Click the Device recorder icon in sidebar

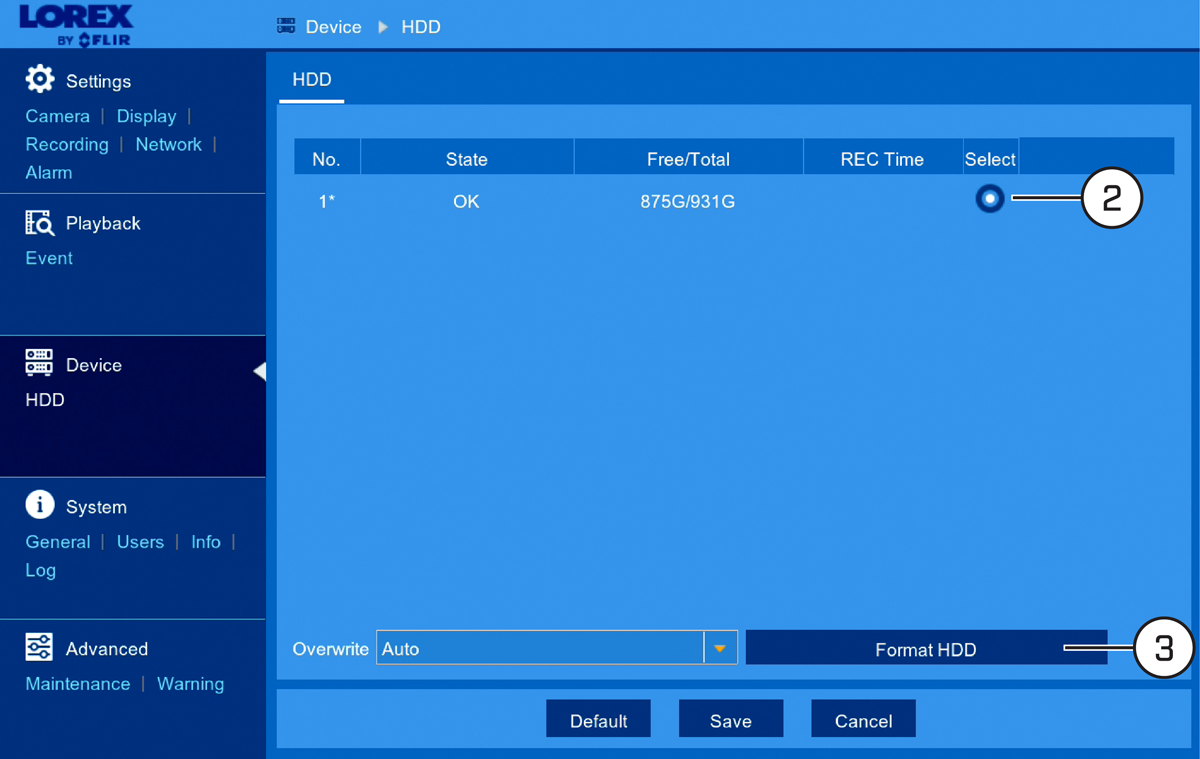pos(39,364)
